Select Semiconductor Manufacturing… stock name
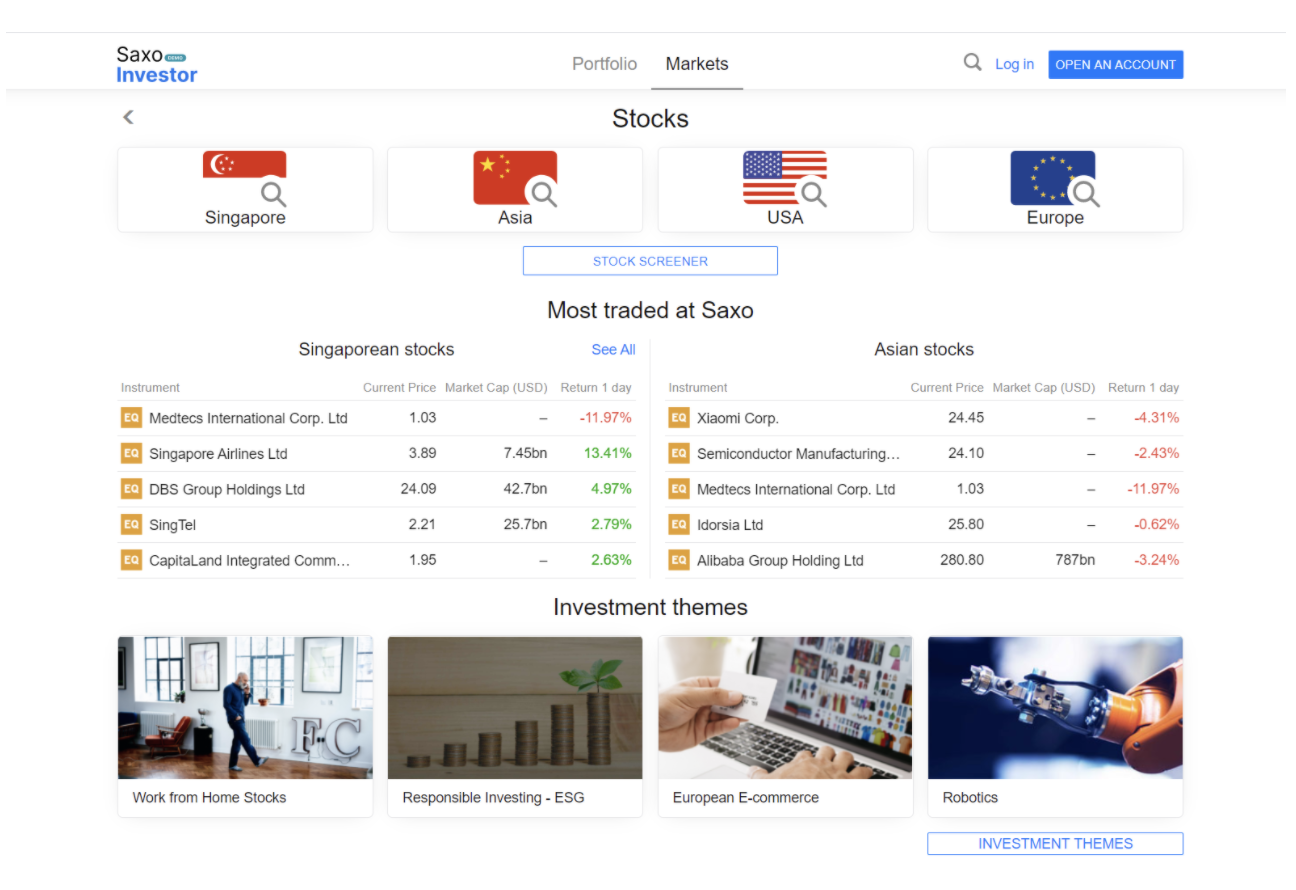1296x890 pixels. point(798,454)
